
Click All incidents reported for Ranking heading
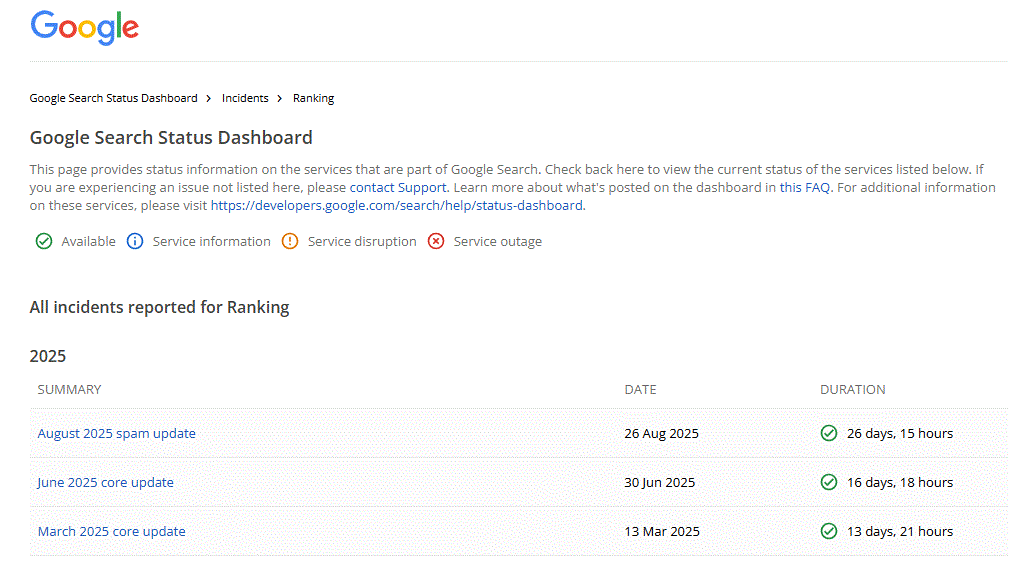pyautogui.click(x=159, y=307)
